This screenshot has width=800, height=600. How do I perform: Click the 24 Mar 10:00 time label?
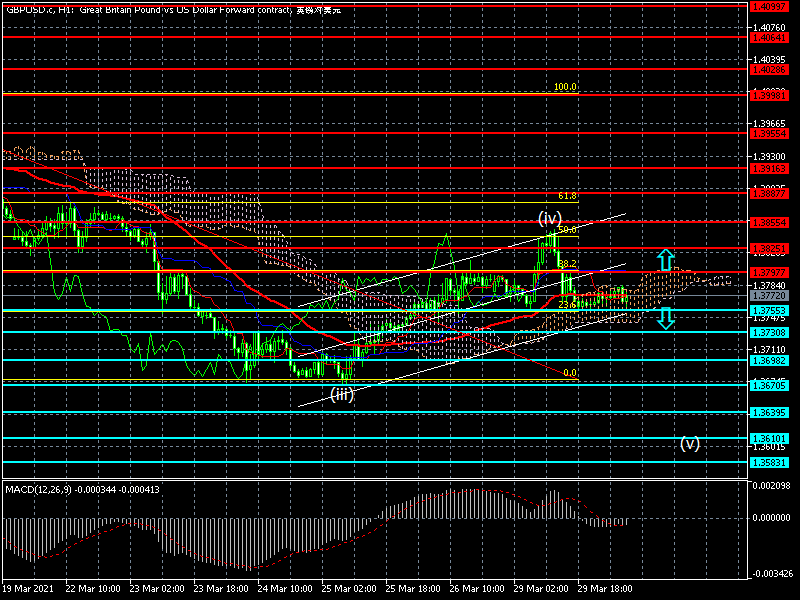coord(285,589)
